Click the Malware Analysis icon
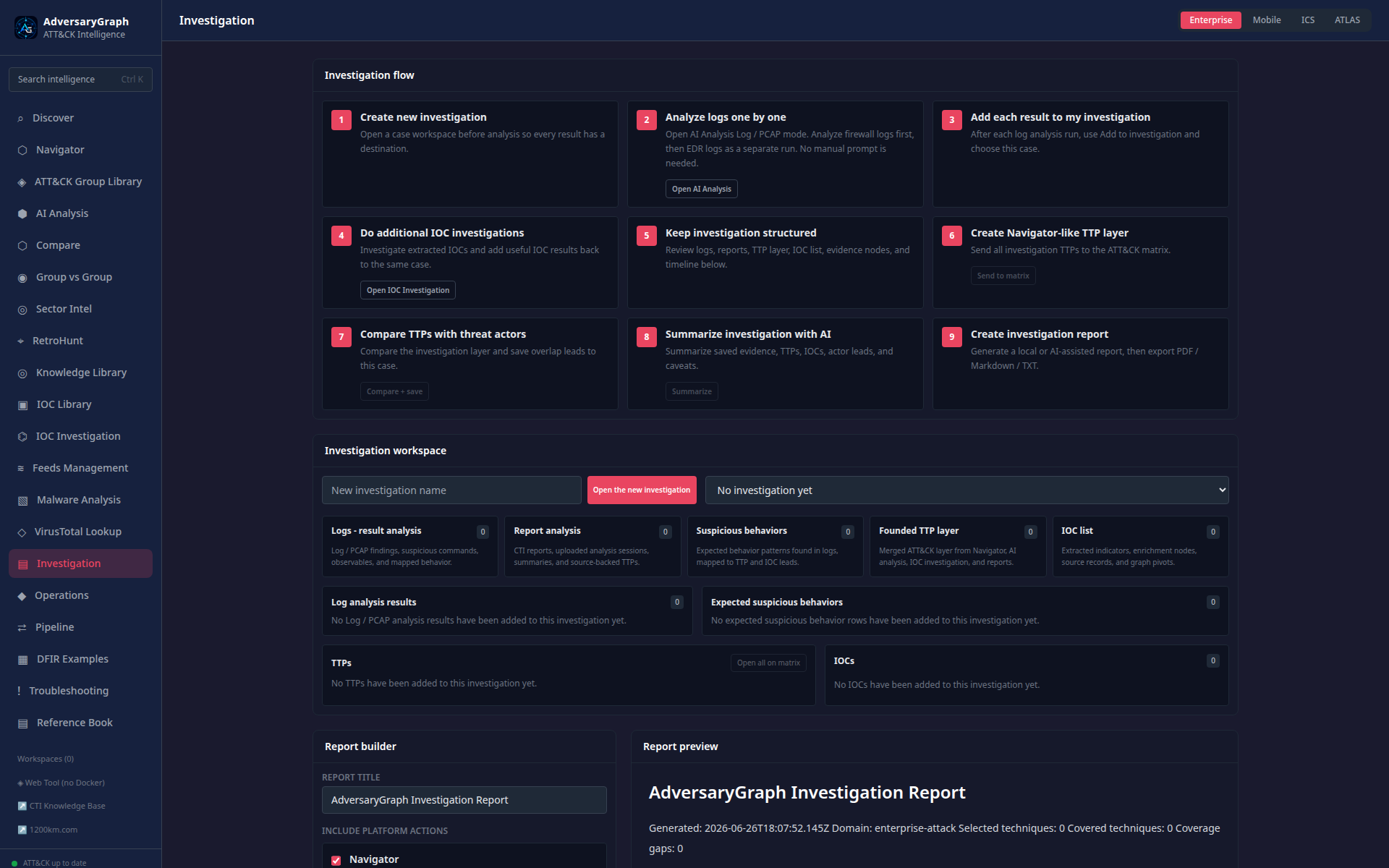The width and height of the screenshot is (1389, 868). coord(22,501)
